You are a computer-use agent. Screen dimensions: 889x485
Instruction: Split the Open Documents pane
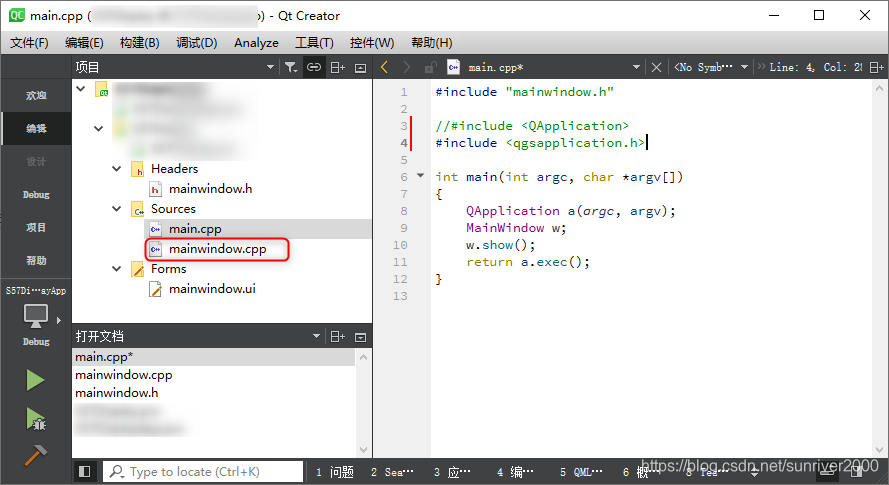pyautogui.click(x=338, y=336)
